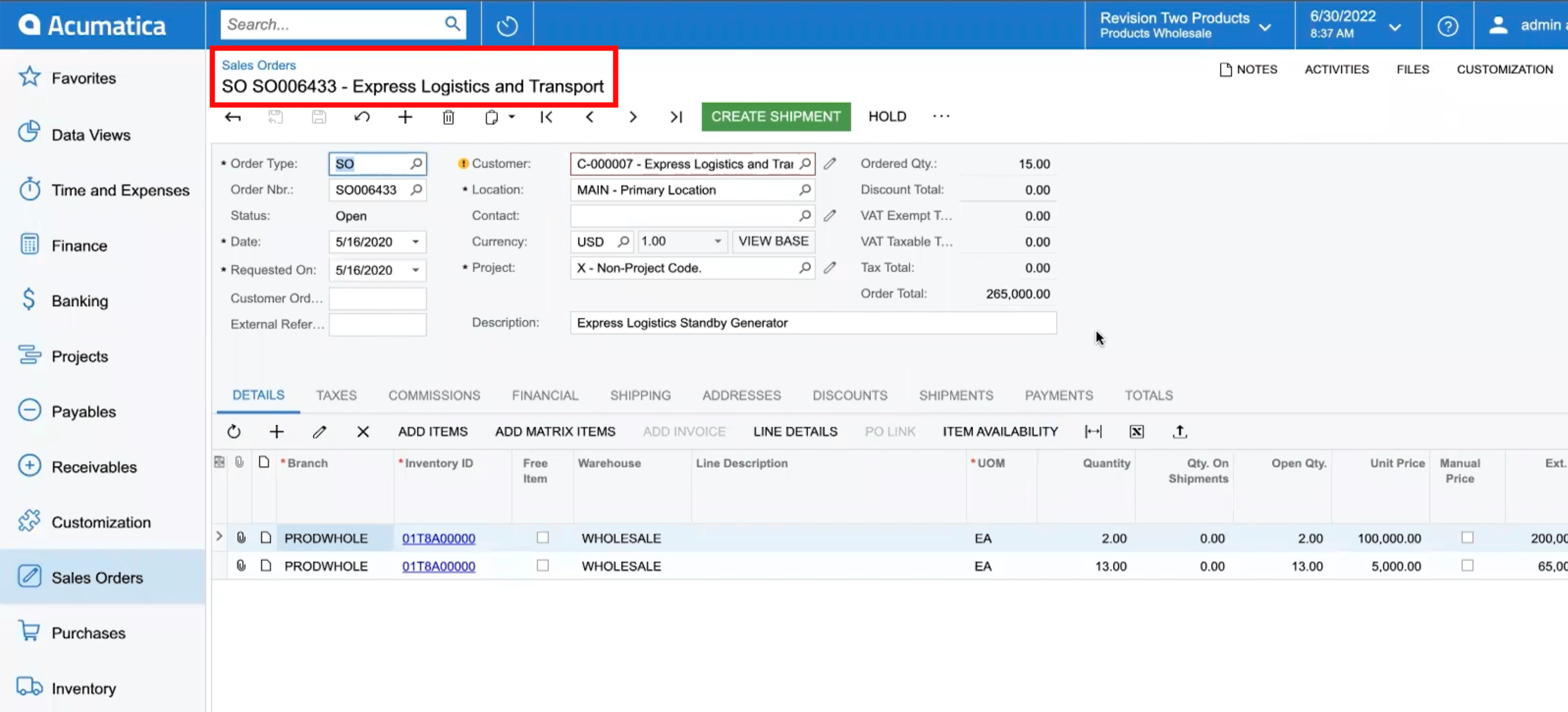Screen dimensions: 1568x712
Task: Toggle Free Item checkbox in 13.00 quantity row
Action: 542,566
